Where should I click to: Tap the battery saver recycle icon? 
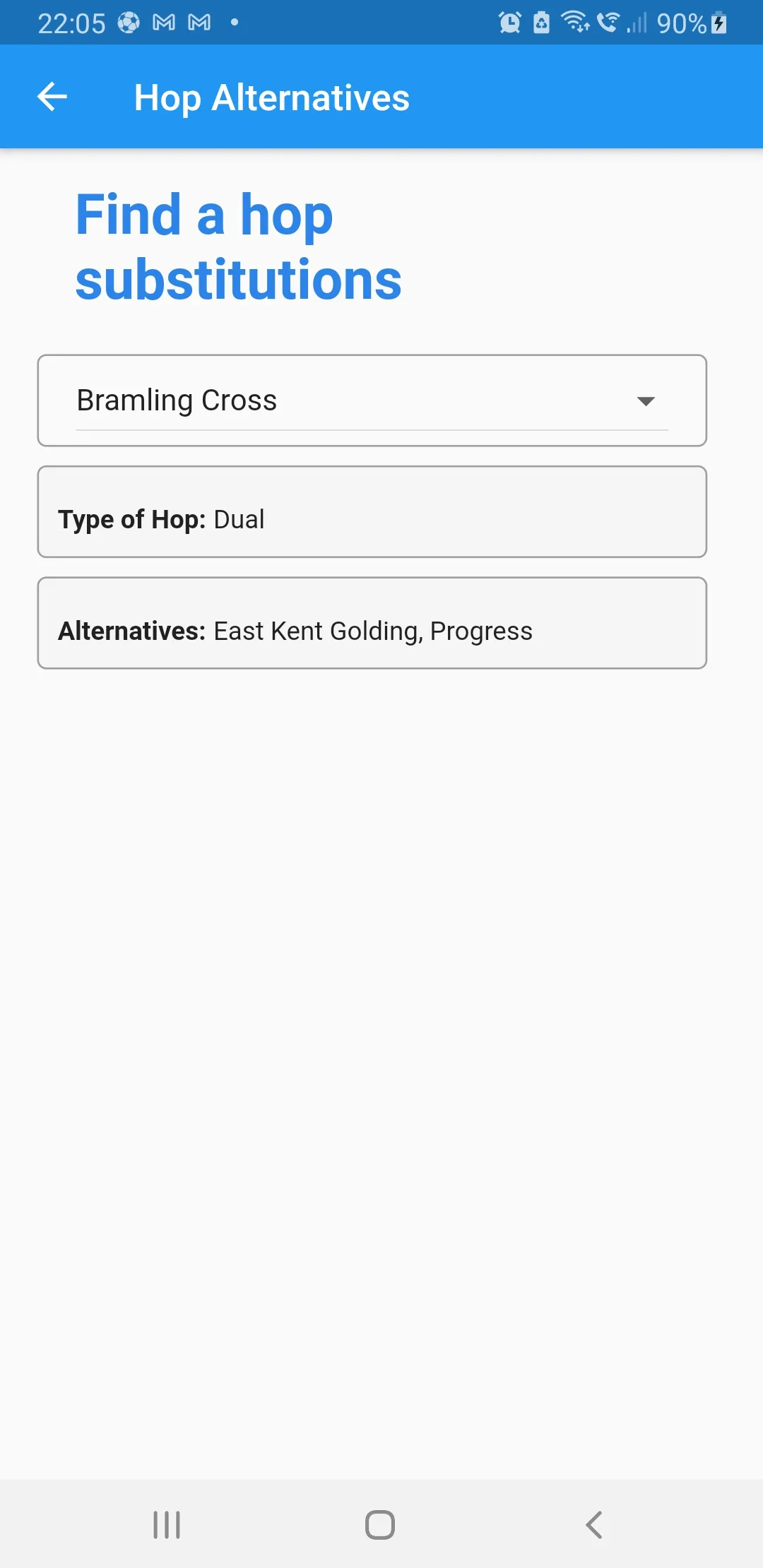pos(541,23)
